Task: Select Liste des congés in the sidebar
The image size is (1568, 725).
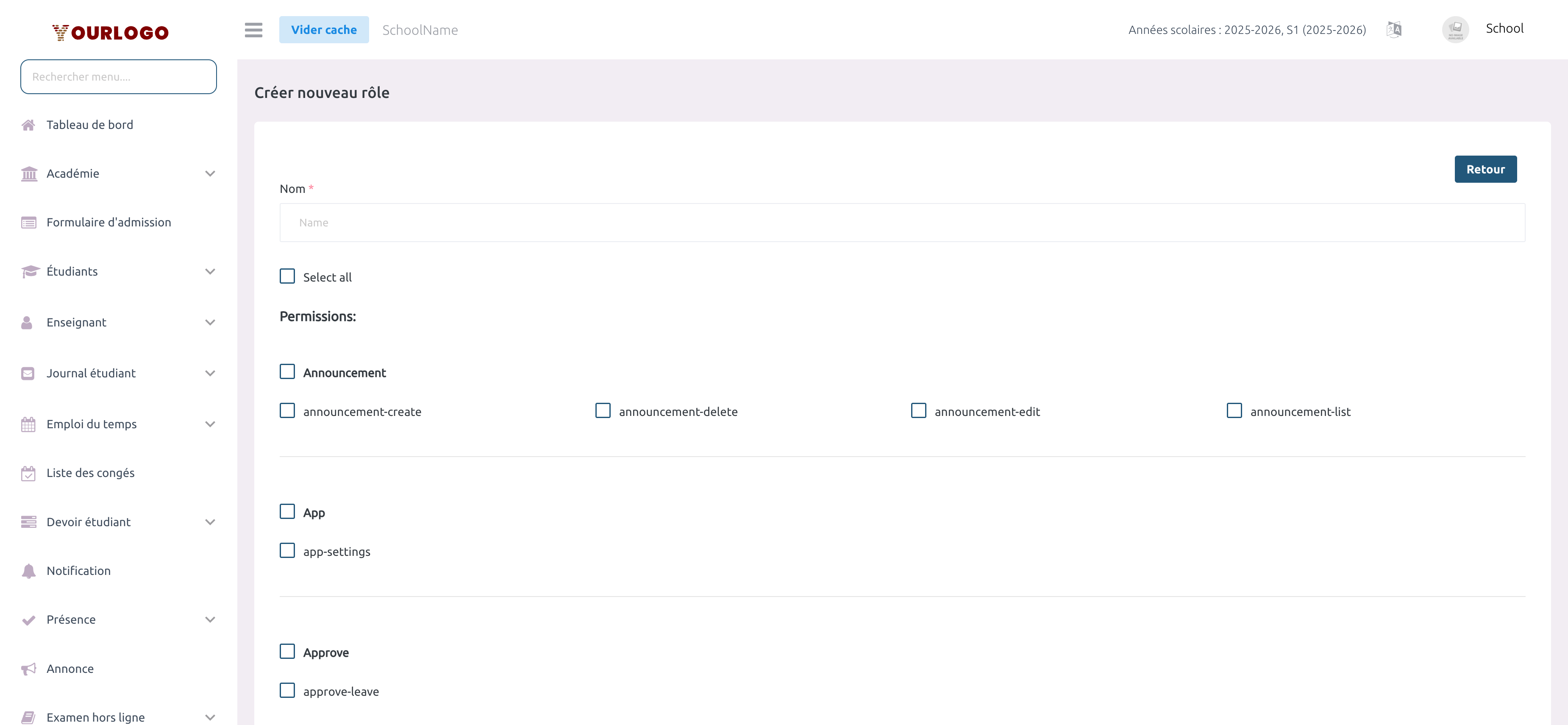Action: [90, 472]
